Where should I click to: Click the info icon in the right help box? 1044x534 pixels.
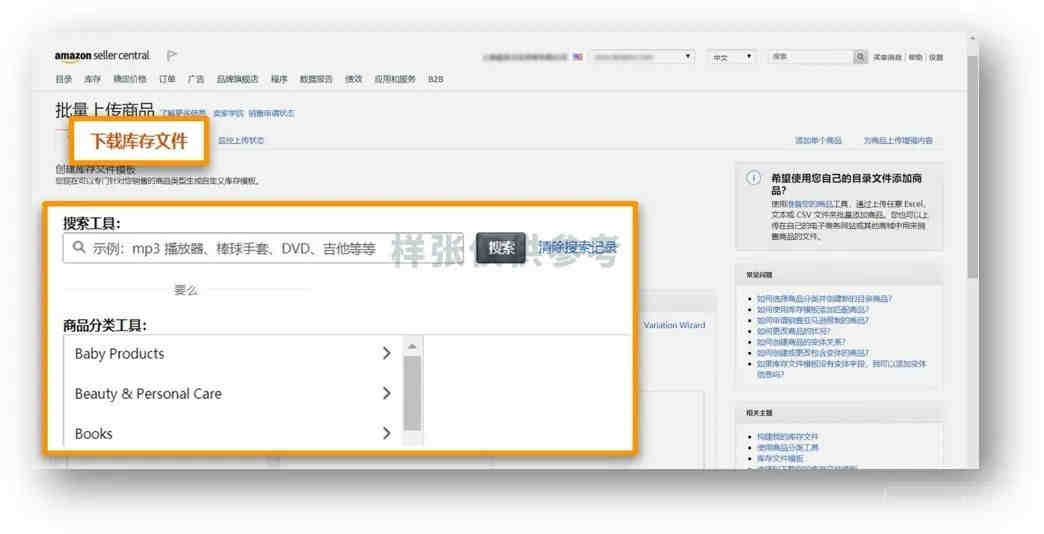(753, 178)
